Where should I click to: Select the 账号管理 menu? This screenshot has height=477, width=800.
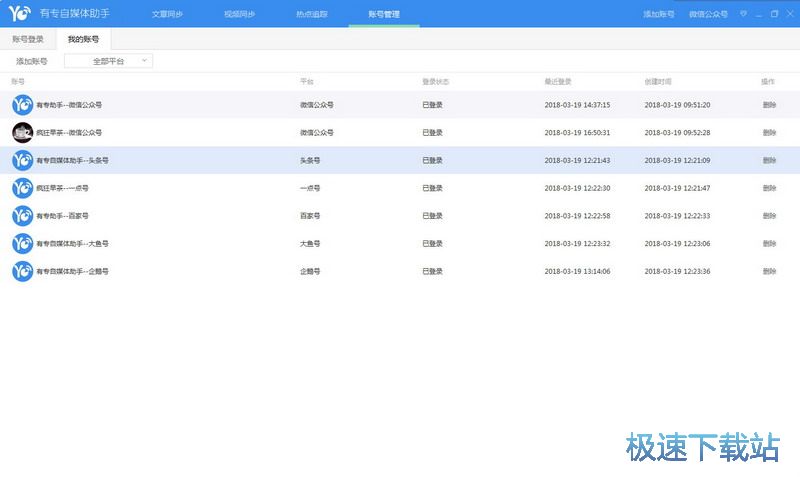coord(384,14)
